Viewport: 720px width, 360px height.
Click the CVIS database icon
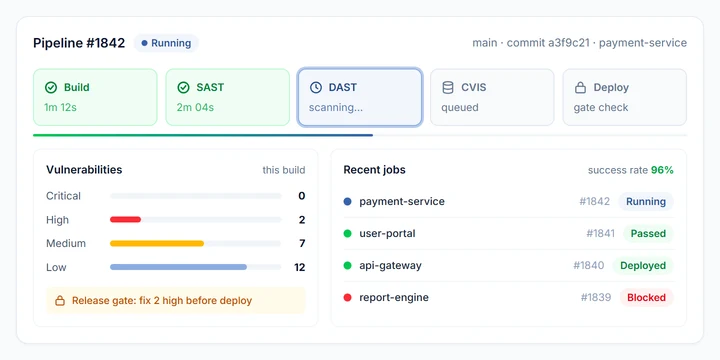[x=448, y=88]
